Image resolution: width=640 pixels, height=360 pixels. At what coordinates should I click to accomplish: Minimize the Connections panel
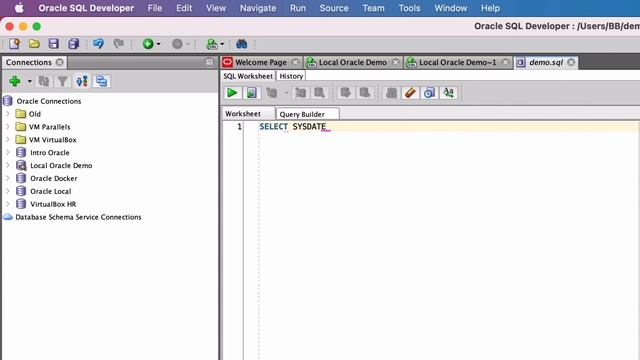(209, 62)
